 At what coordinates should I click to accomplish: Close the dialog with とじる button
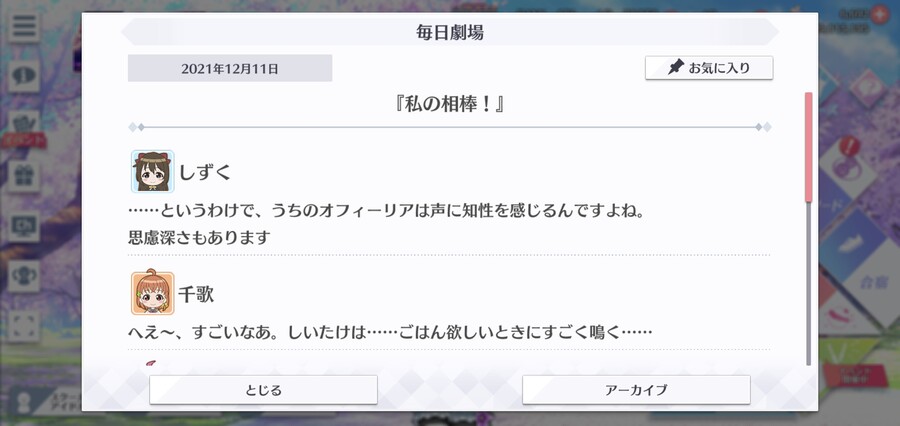(263, 390)
